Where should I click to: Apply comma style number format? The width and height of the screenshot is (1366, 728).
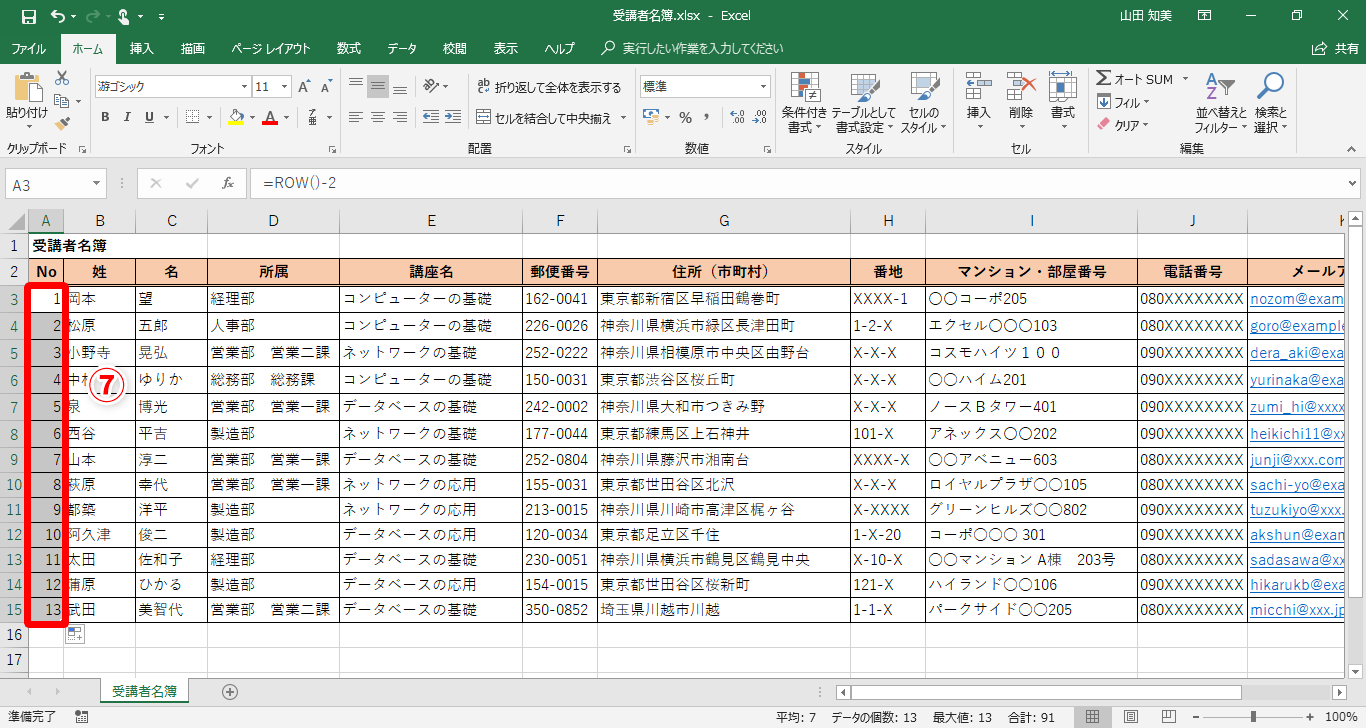pyautogui.click(x=708, y=117)
